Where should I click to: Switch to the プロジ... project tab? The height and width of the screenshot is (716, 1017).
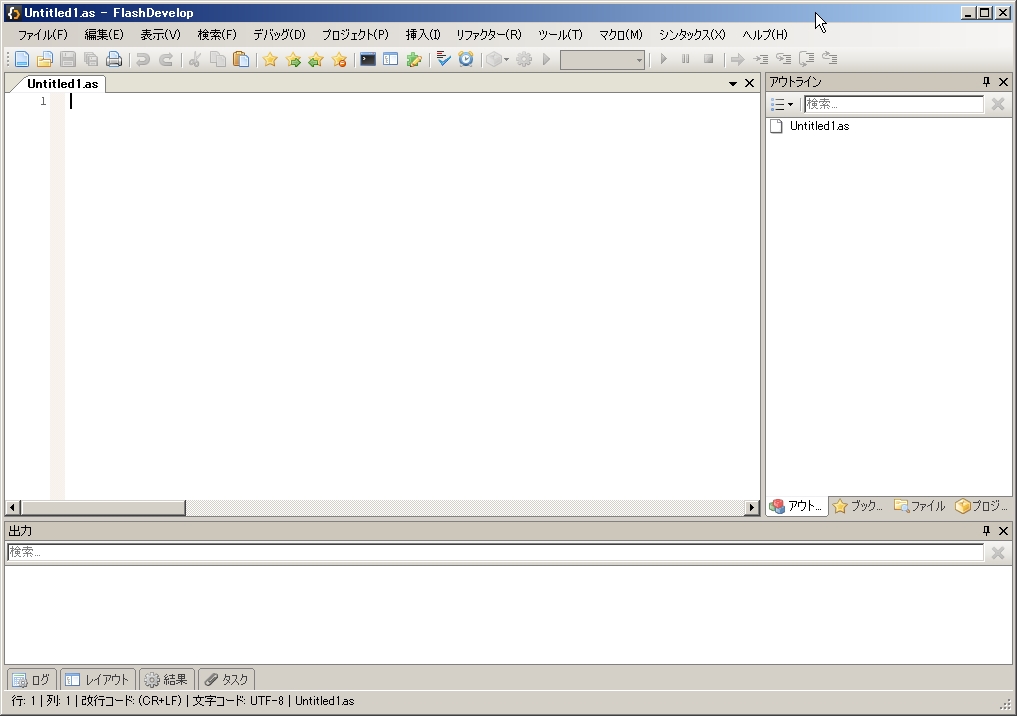click(x=982, y=506)
